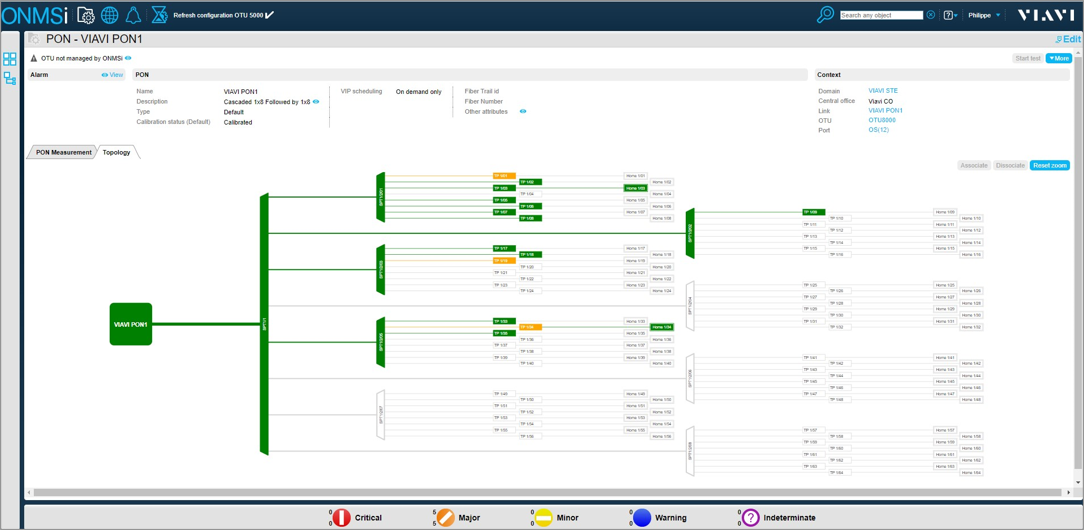Click the vertical scrollbar down arrow
Screen dimensions: 1084x530
pyautogui.click(x=1078, y=483)
